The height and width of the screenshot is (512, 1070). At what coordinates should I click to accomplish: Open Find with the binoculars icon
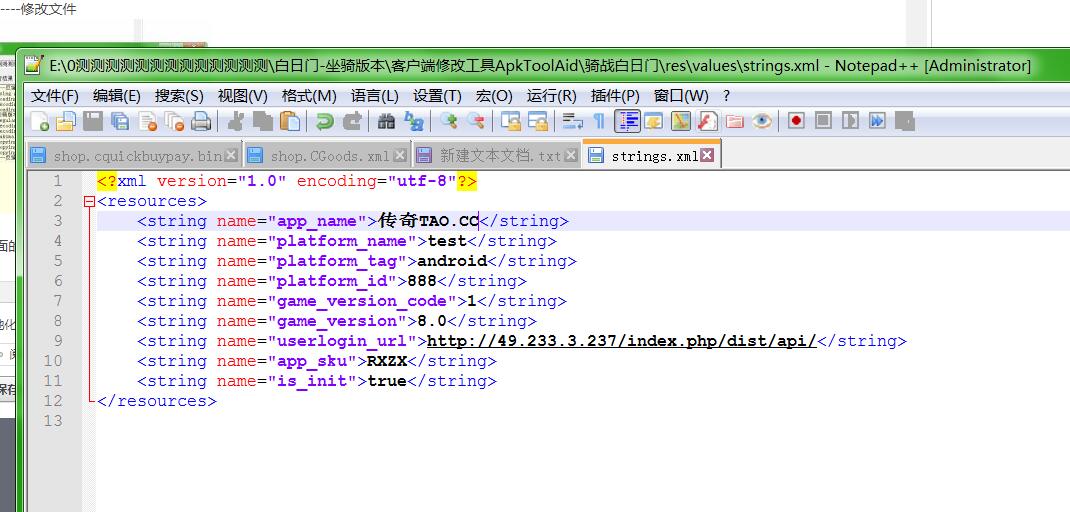point(387,121)
